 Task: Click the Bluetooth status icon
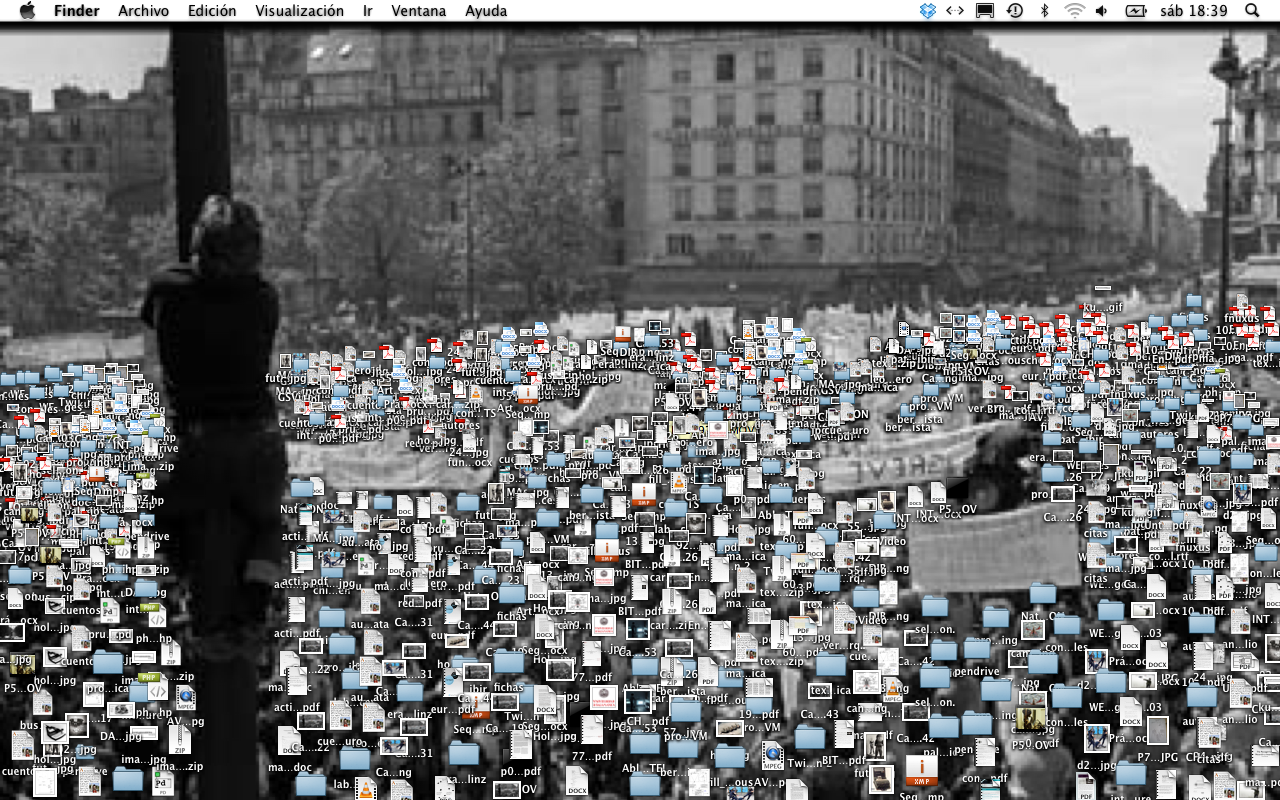[x=1044, y=11]
